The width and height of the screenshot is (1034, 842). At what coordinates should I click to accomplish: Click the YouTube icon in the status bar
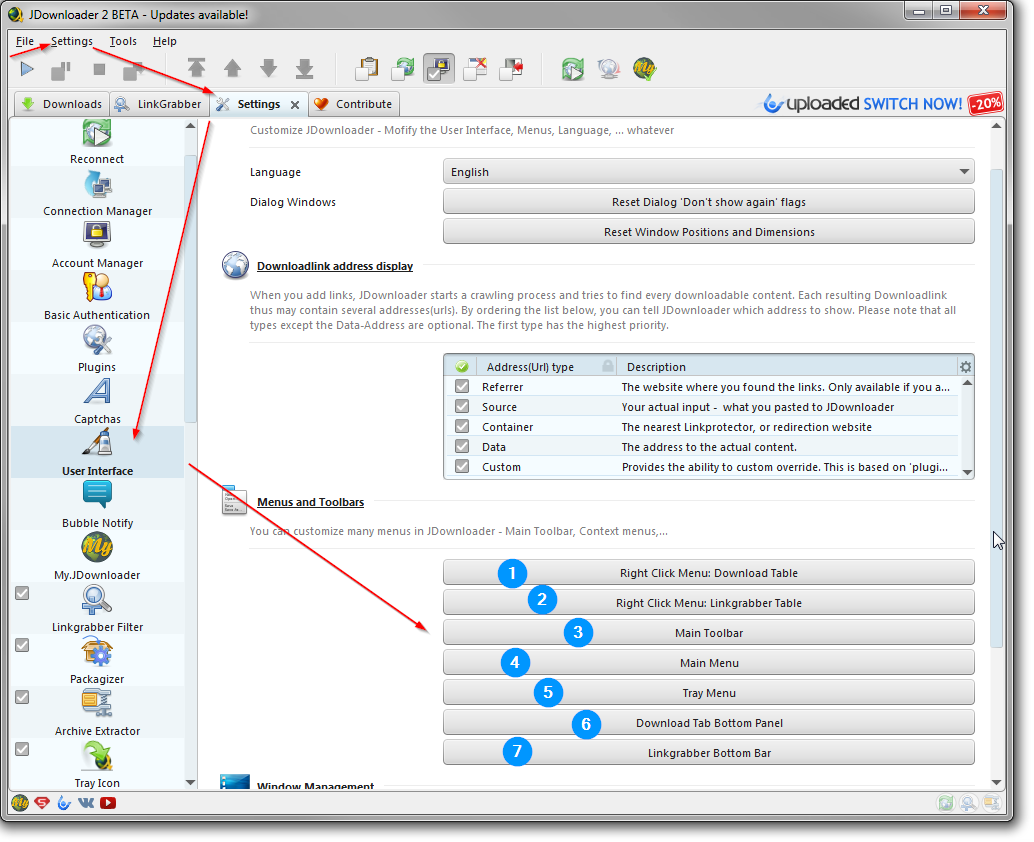pos(108,803)
